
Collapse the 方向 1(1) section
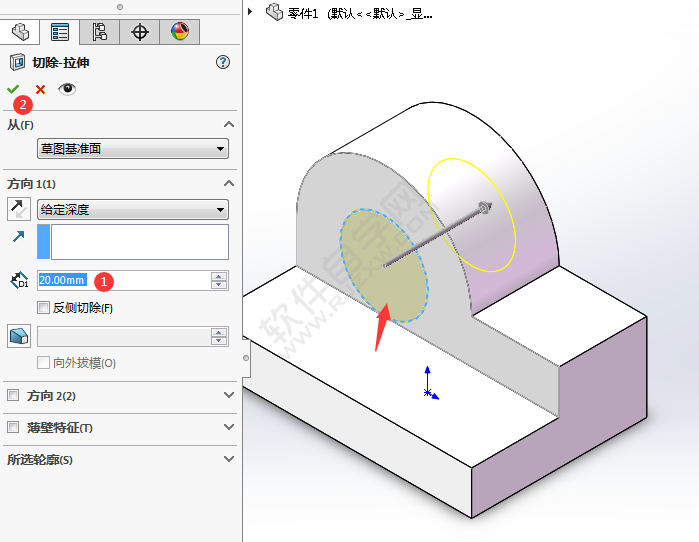point(229,183)
